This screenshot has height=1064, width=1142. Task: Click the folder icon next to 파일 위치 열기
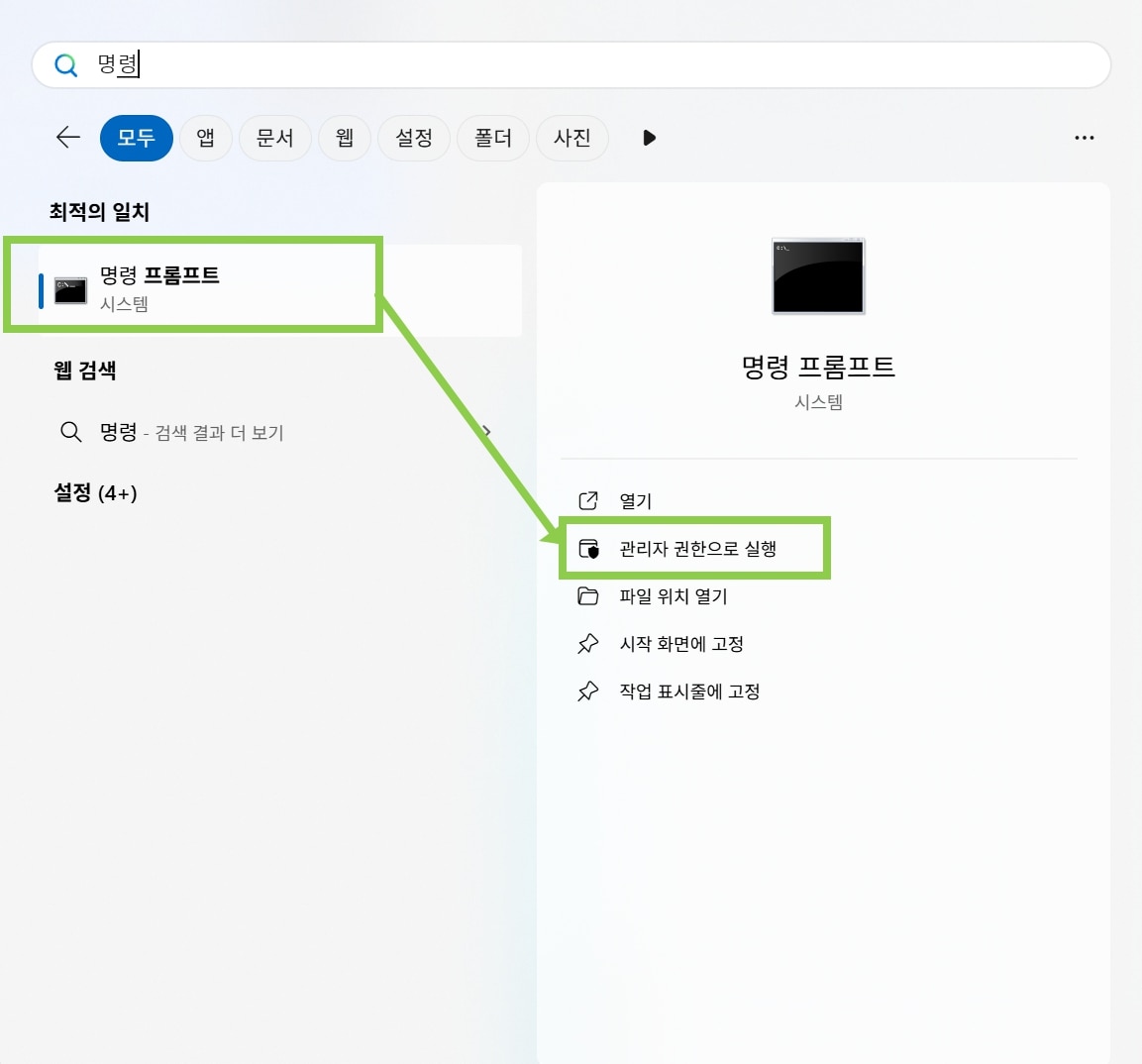[587, 596]
